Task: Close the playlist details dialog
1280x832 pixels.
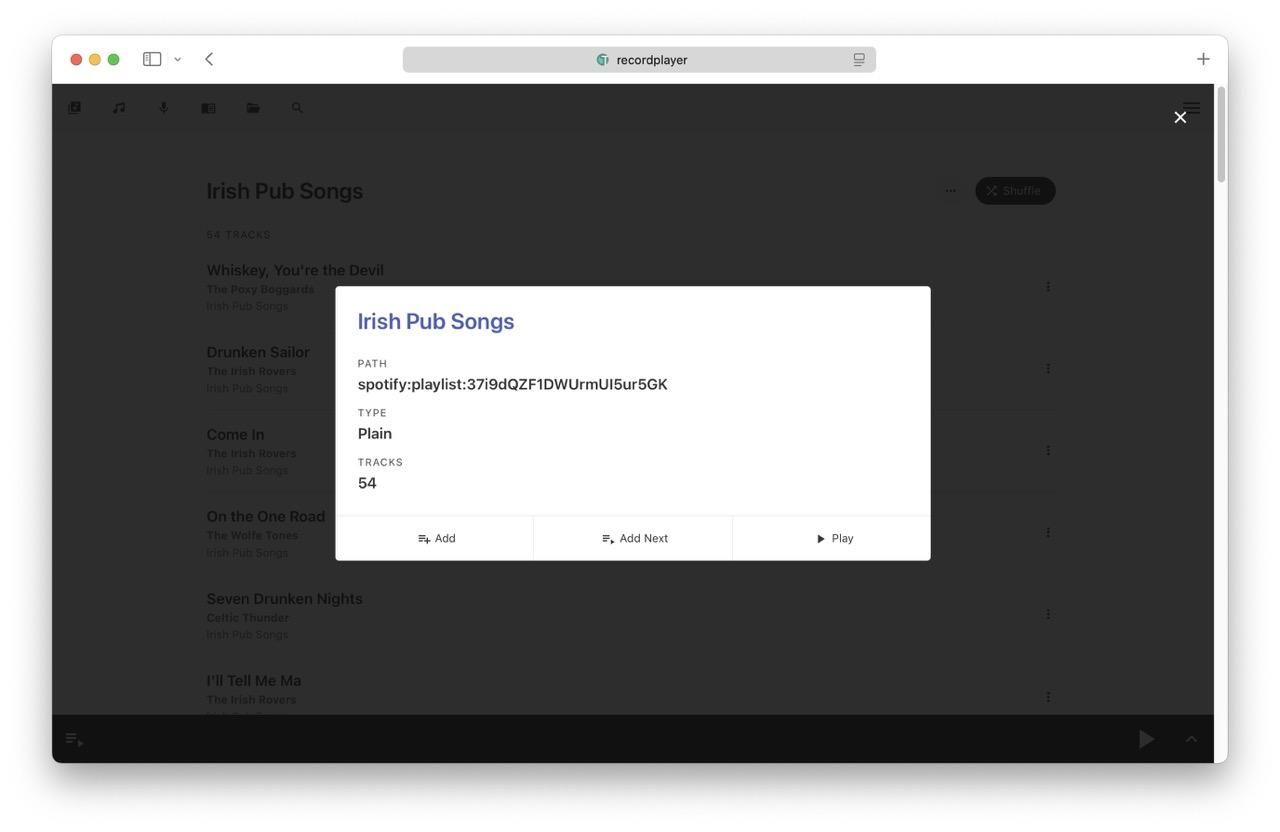Action: [x=1180, y=117]
